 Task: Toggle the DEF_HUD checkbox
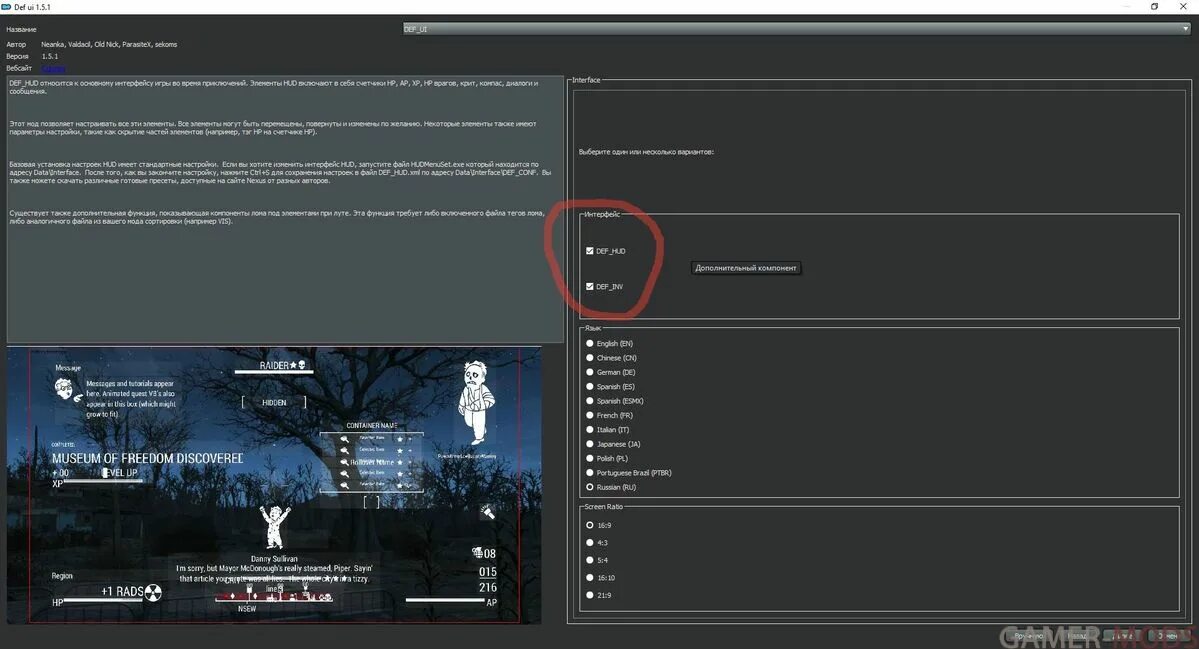point(590,251)
